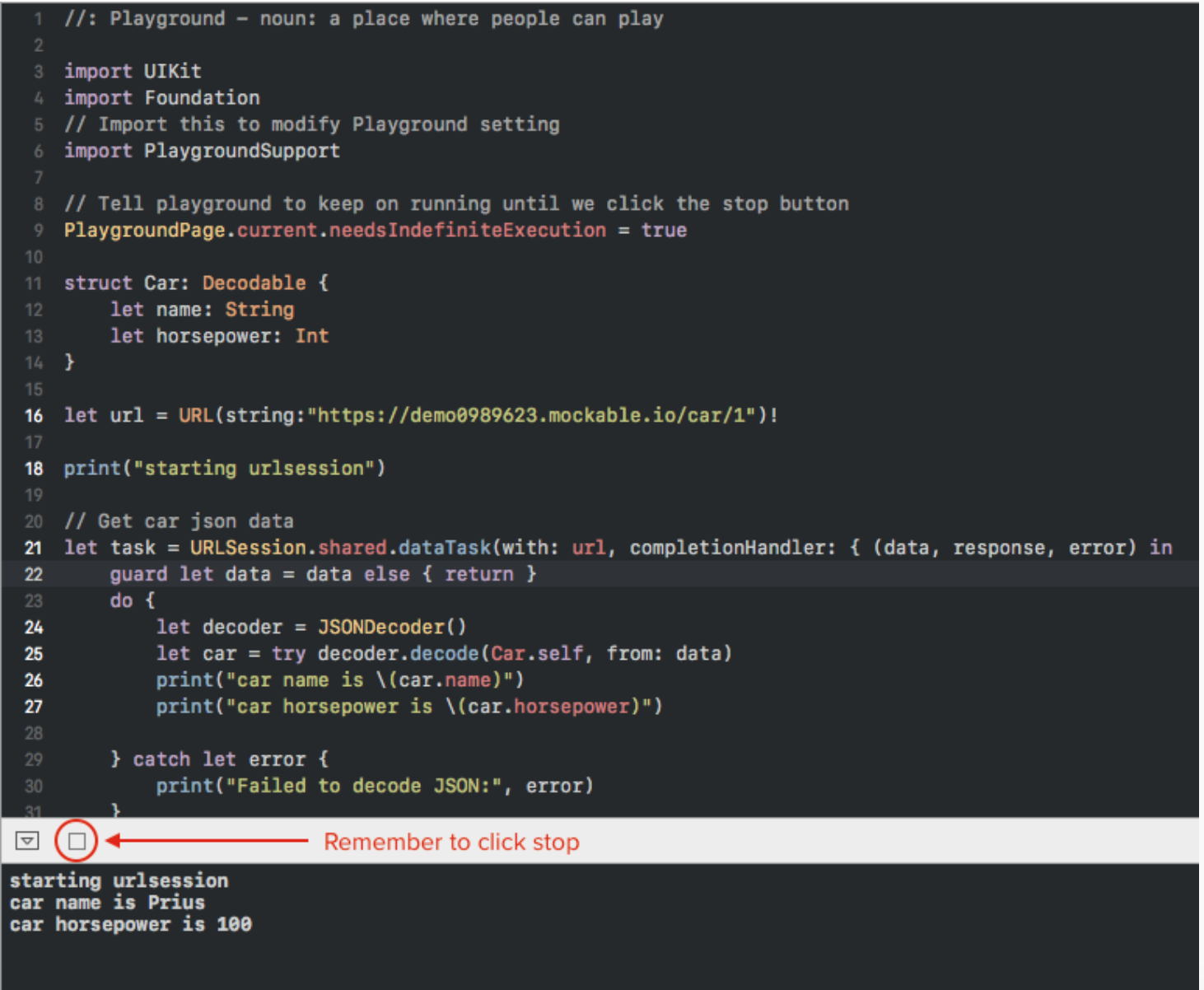Click the JSONDecoder() initializer call
This screenshot has width=1204, height=990.
click(391, 628)
